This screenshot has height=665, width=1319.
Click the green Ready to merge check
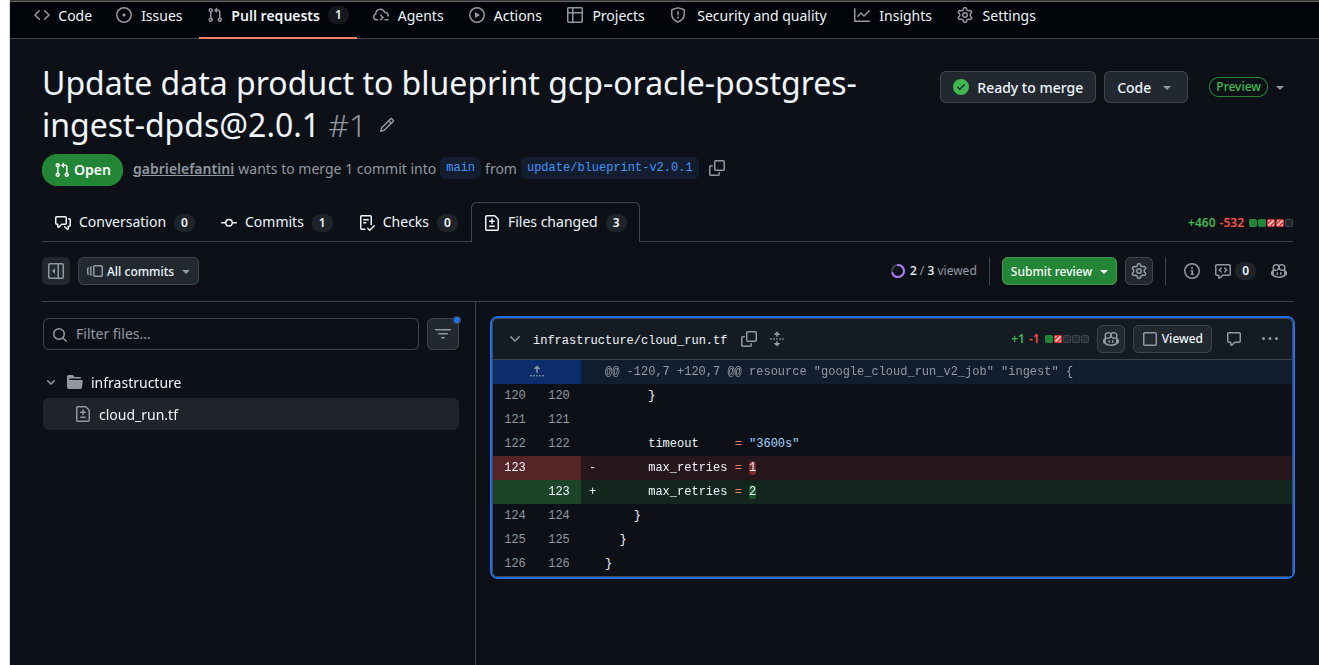tap(961, 87)
